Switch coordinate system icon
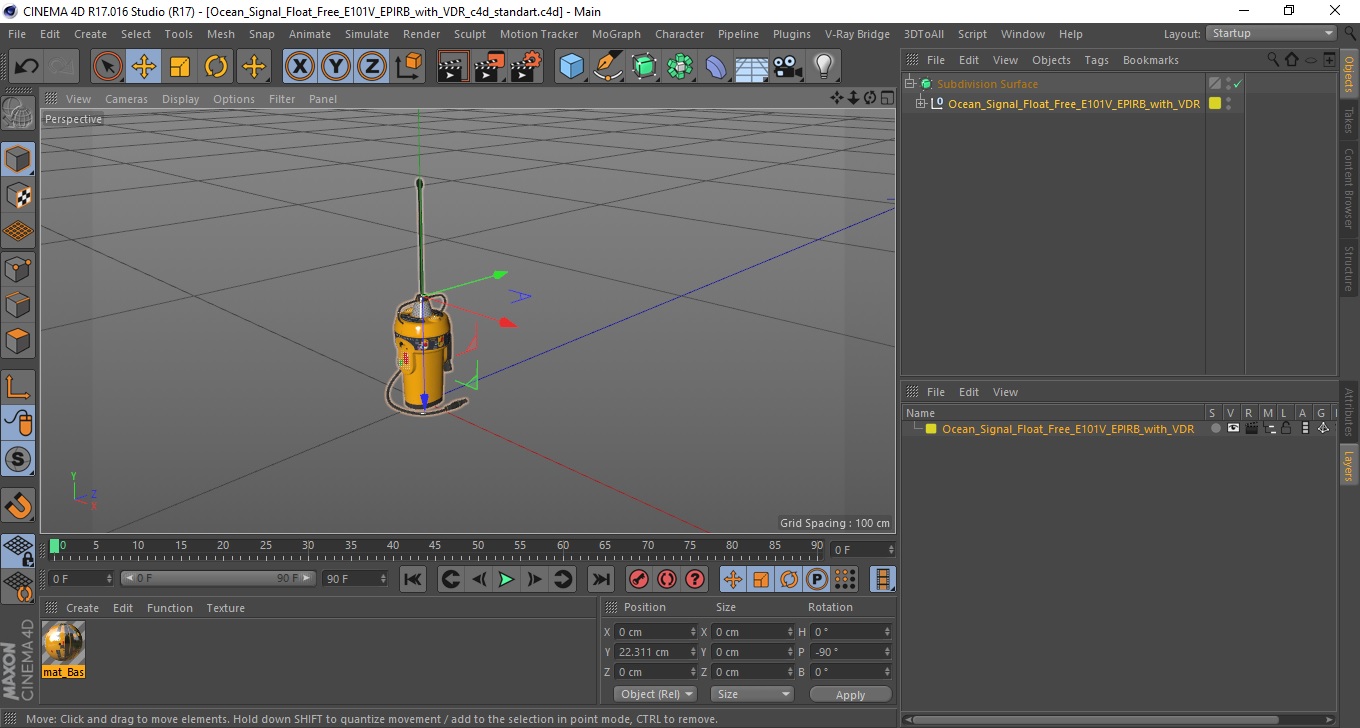1360x728 pixels. [x=408, y=67]
